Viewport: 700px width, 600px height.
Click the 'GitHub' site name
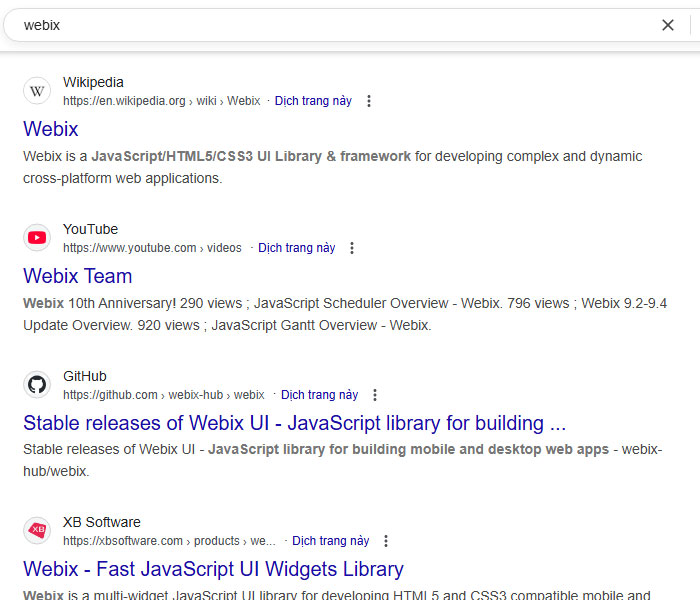click(x=85, y=376)
